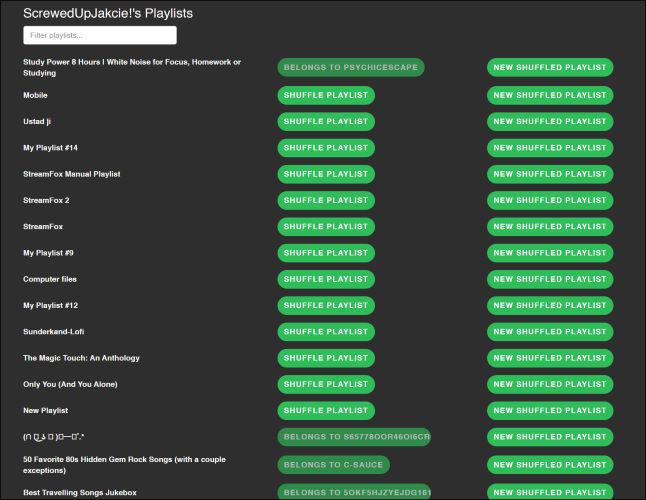Viewport: 646px width, 500px height.
Task: Select the Study Power 8 Hours playlist title
Action: point(132,68)
